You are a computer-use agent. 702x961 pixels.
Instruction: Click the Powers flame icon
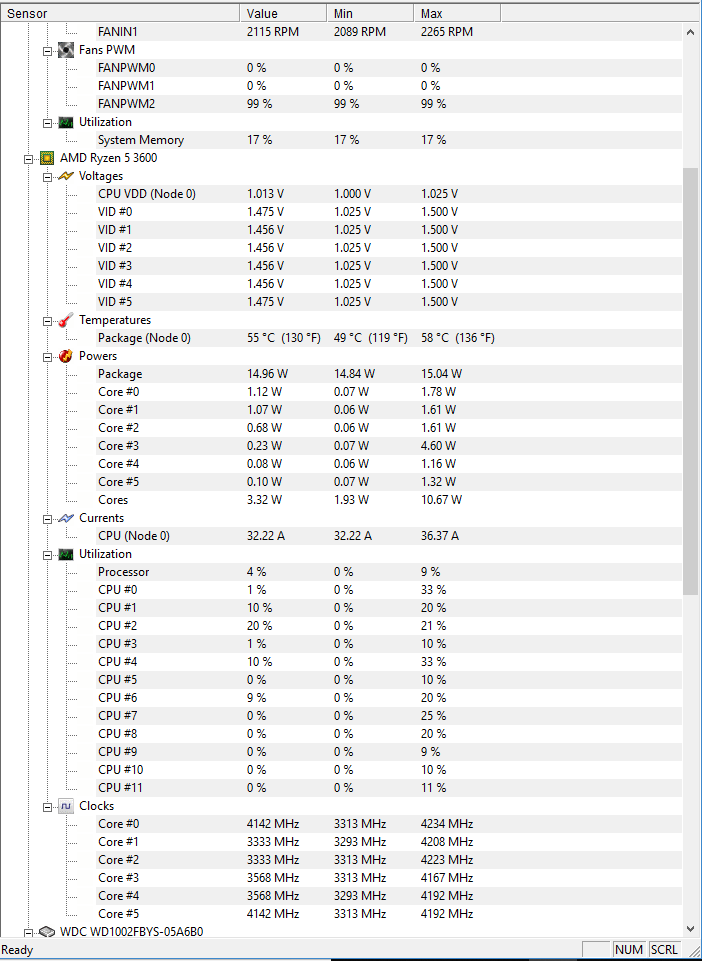pos(66,356)
